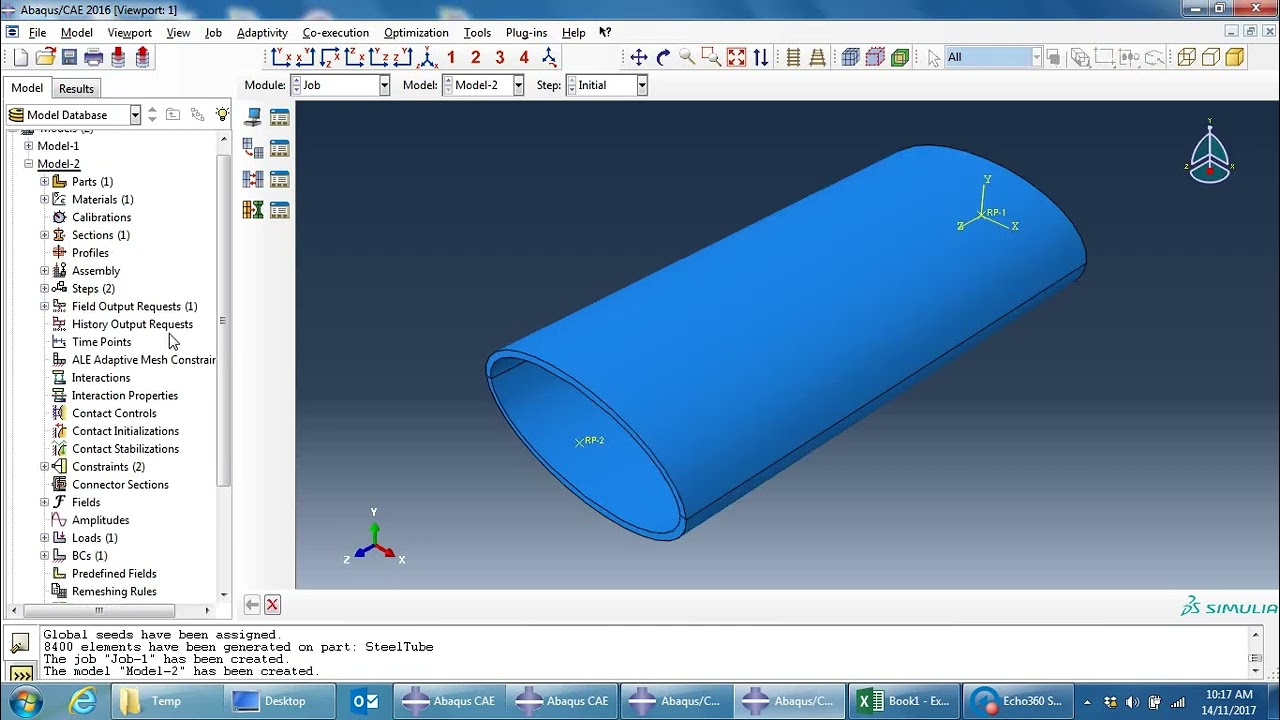Apply the XY front view icon
This screenshot has width=1280, height=720.
click(x=282, y=58)
